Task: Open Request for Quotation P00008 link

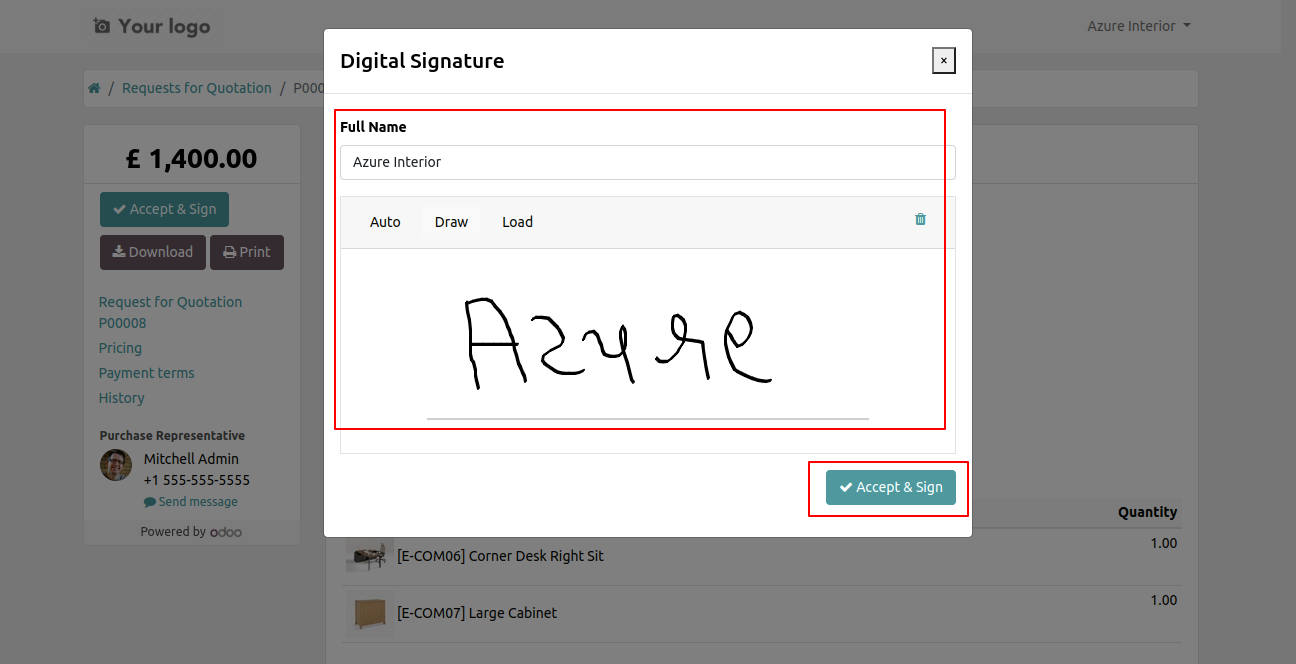Action: [170, 312]
